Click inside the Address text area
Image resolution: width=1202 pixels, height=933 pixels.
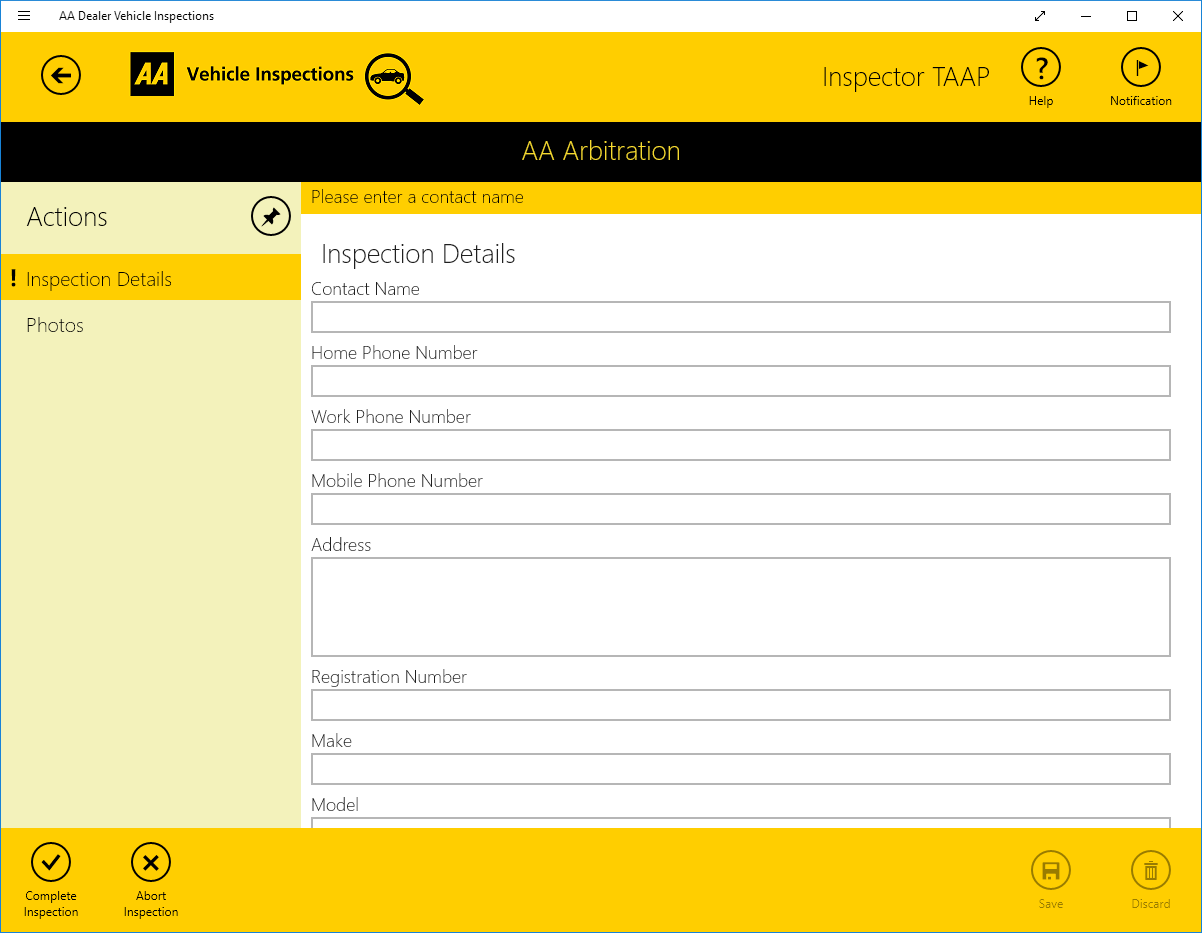(x=741, y=607)
